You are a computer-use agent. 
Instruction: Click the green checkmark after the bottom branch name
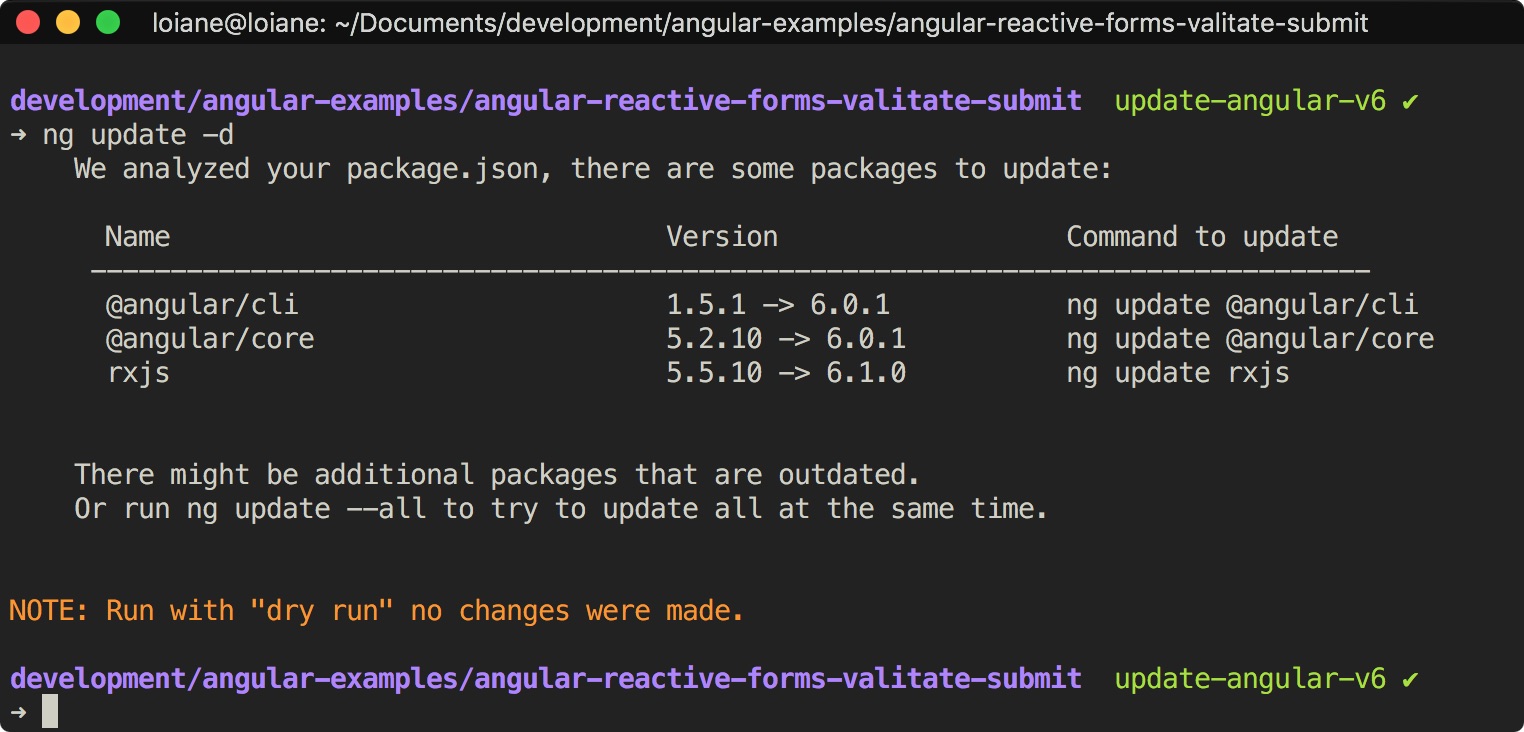1410,679
